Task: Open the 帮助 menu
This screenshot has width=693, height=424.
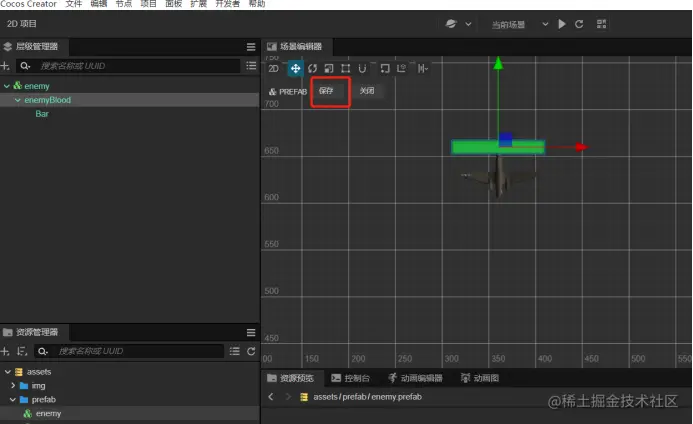Action: pyautogui.click(x=257, y=4)
